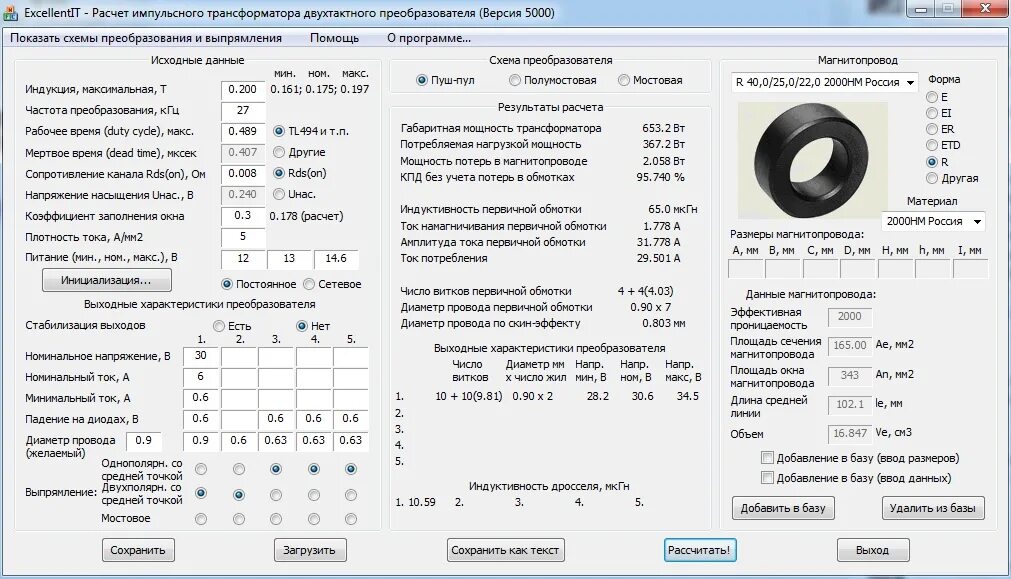Click the current density field 5
The height and width of the screenshot is (579, 1011).
coord(243,237)
